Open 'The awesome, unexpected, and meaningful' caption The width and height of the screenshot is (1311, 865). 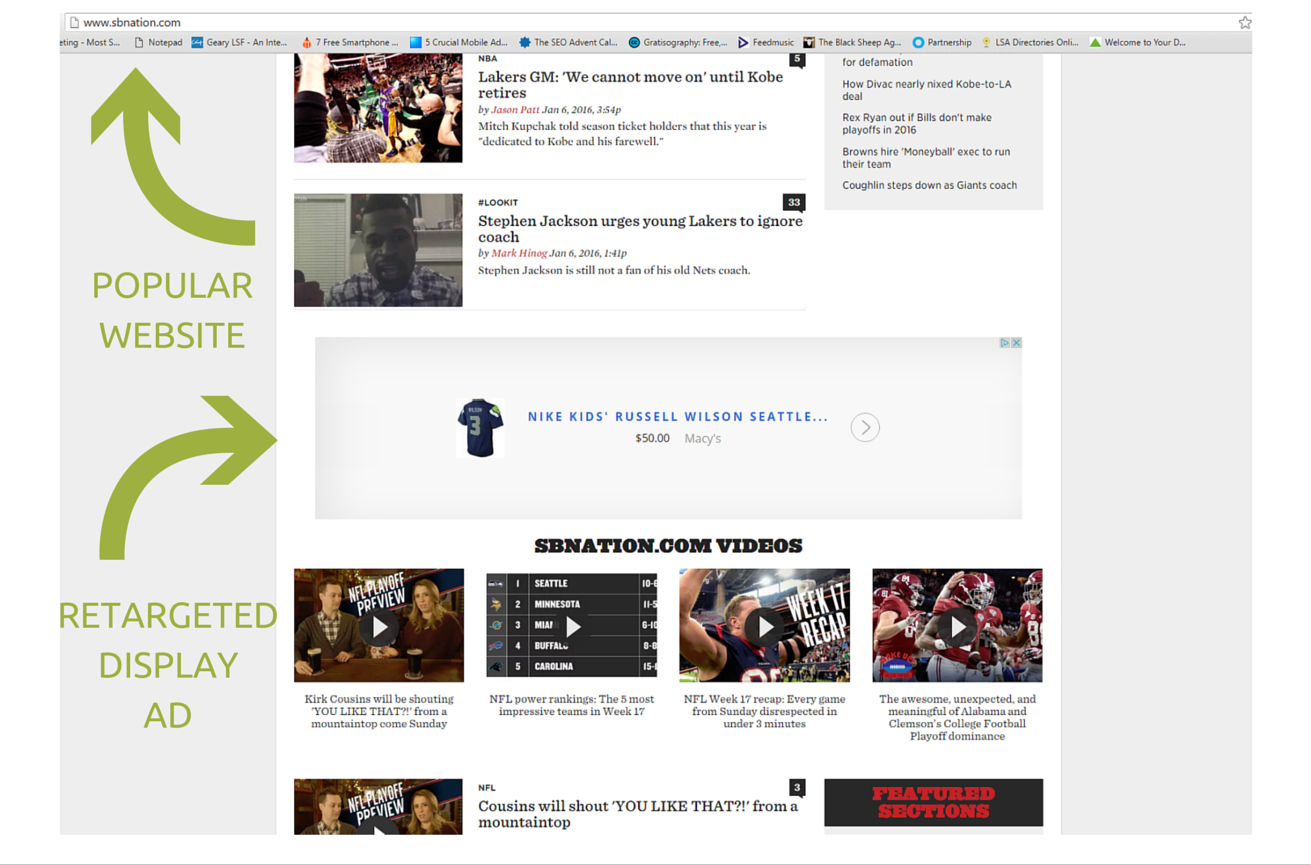point(957,717)
